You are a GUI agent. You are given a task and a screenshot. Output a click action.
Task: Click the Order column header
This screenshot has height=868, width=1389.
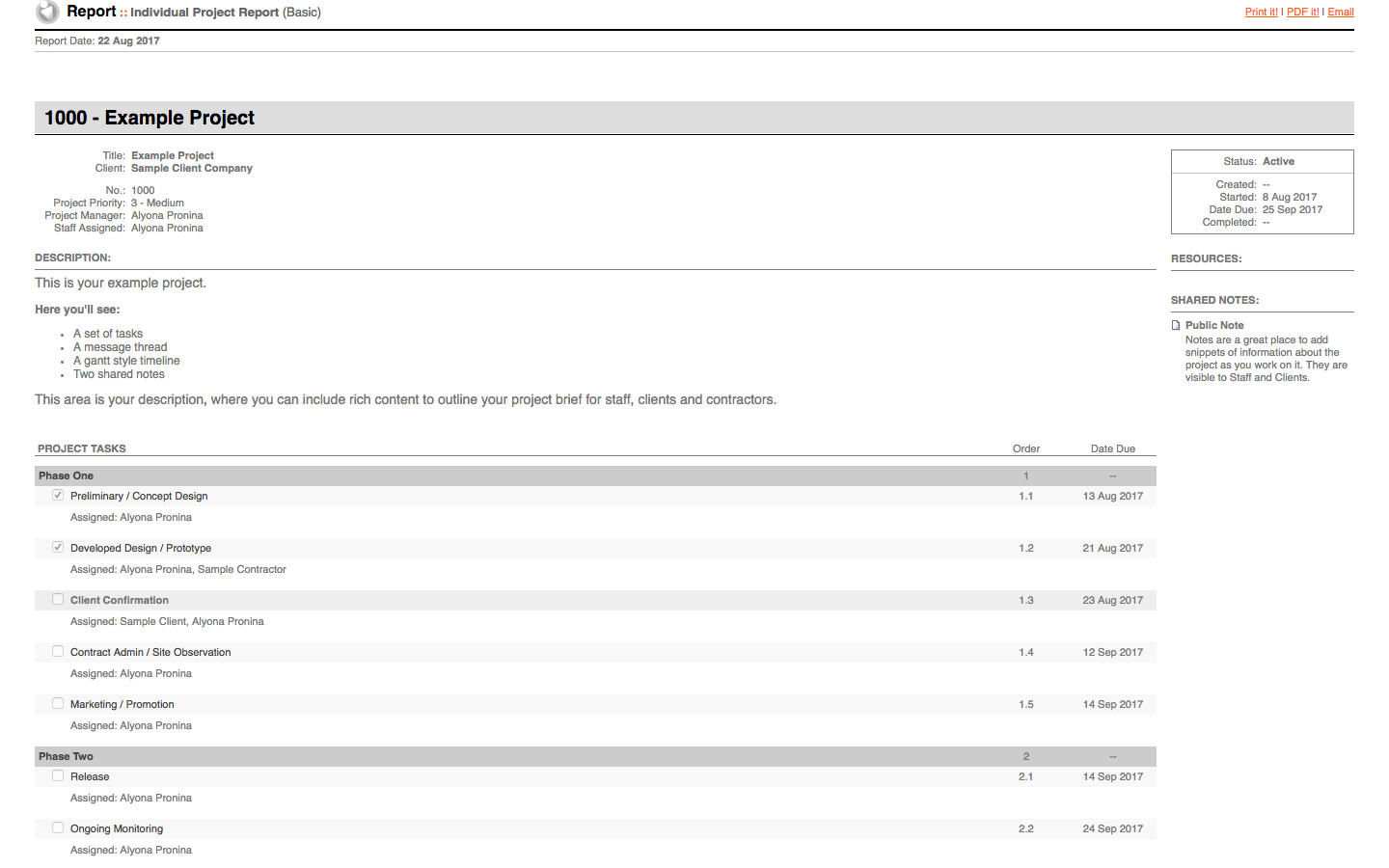1026,448
